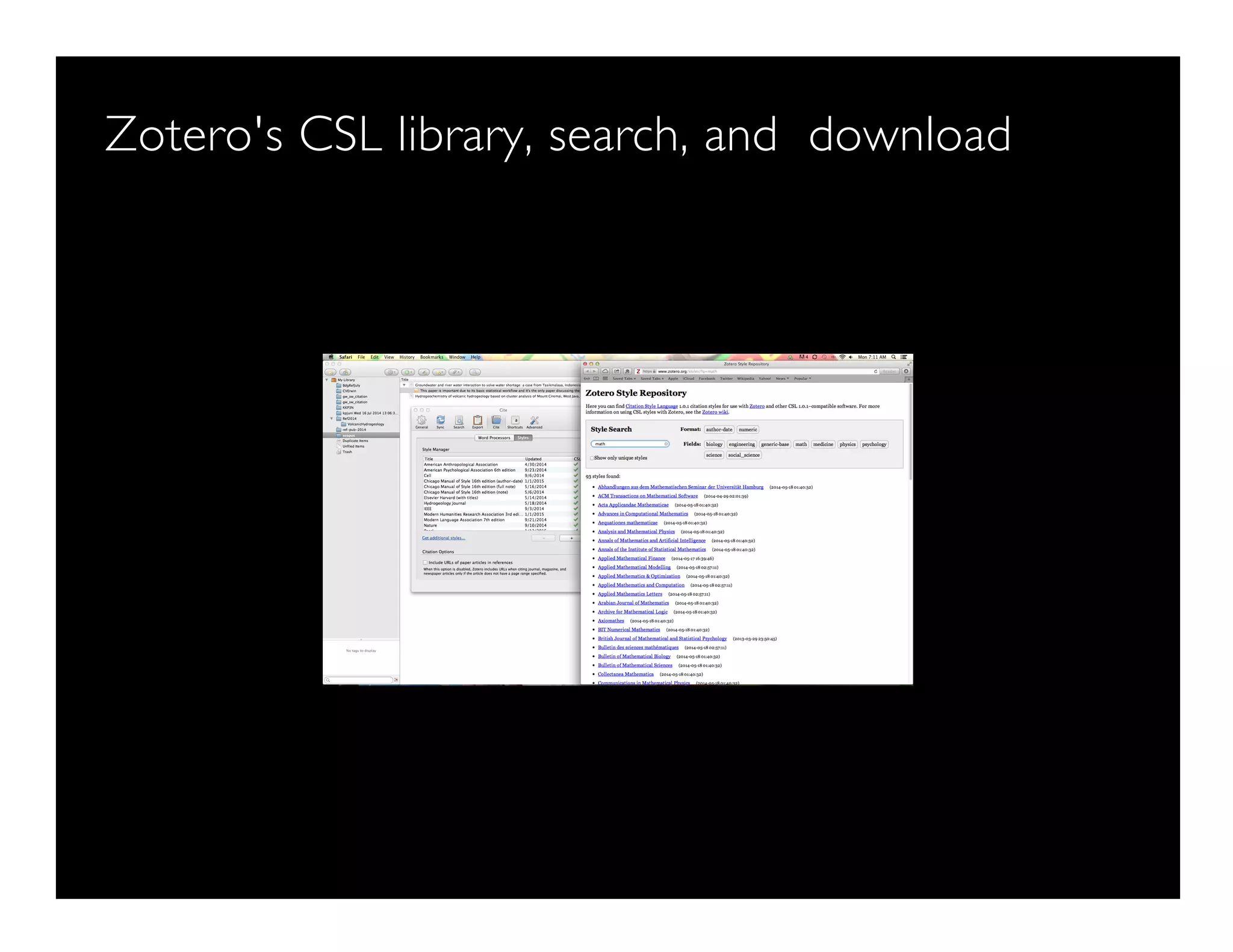
Task: Open the Sync preferences pane icon
Action: click(440, 421)
